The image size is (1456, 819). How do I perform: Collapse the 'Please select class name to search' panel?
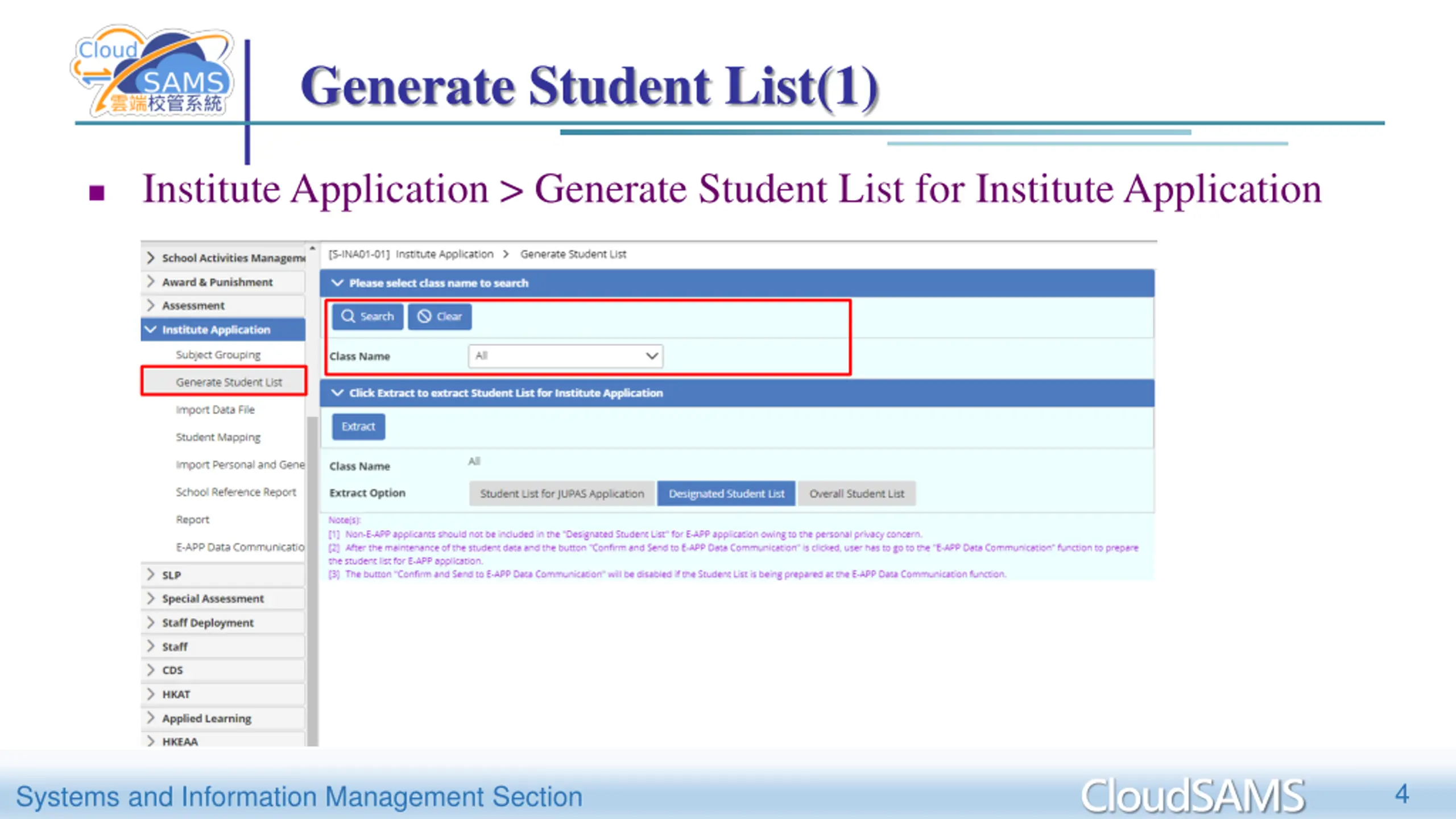click(x=337, y=283)
